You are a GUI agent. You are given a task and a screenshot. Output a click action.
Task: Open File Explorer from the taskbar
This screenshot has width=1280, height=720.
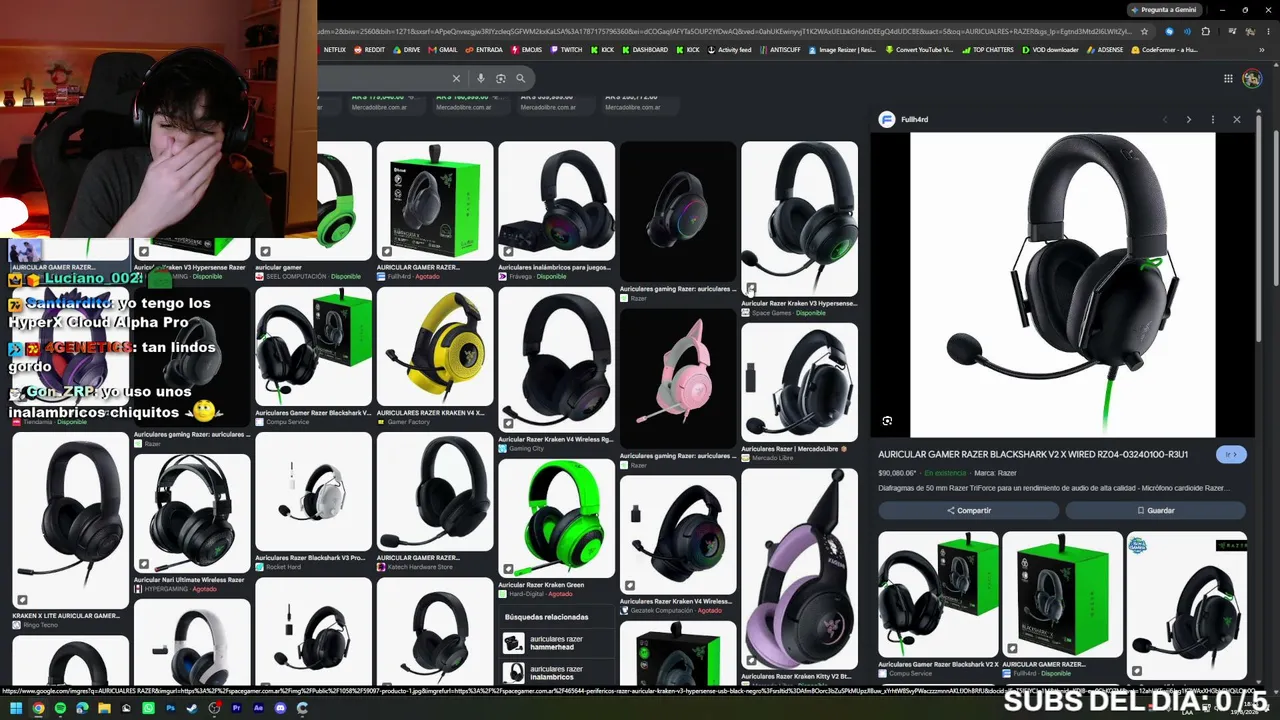(x=104, y=708)
